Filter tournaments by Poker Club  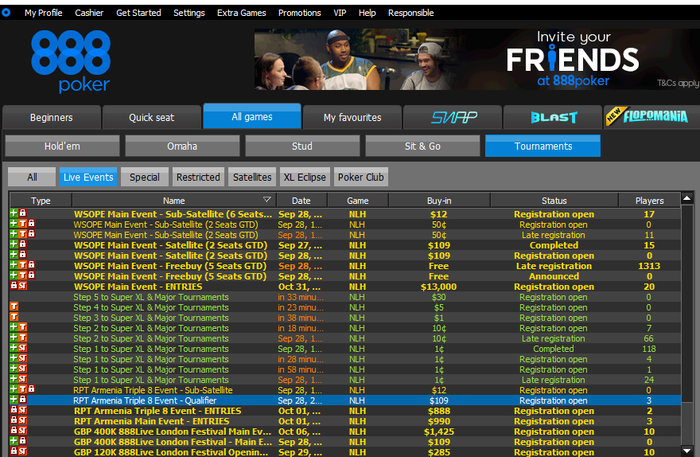361,177
